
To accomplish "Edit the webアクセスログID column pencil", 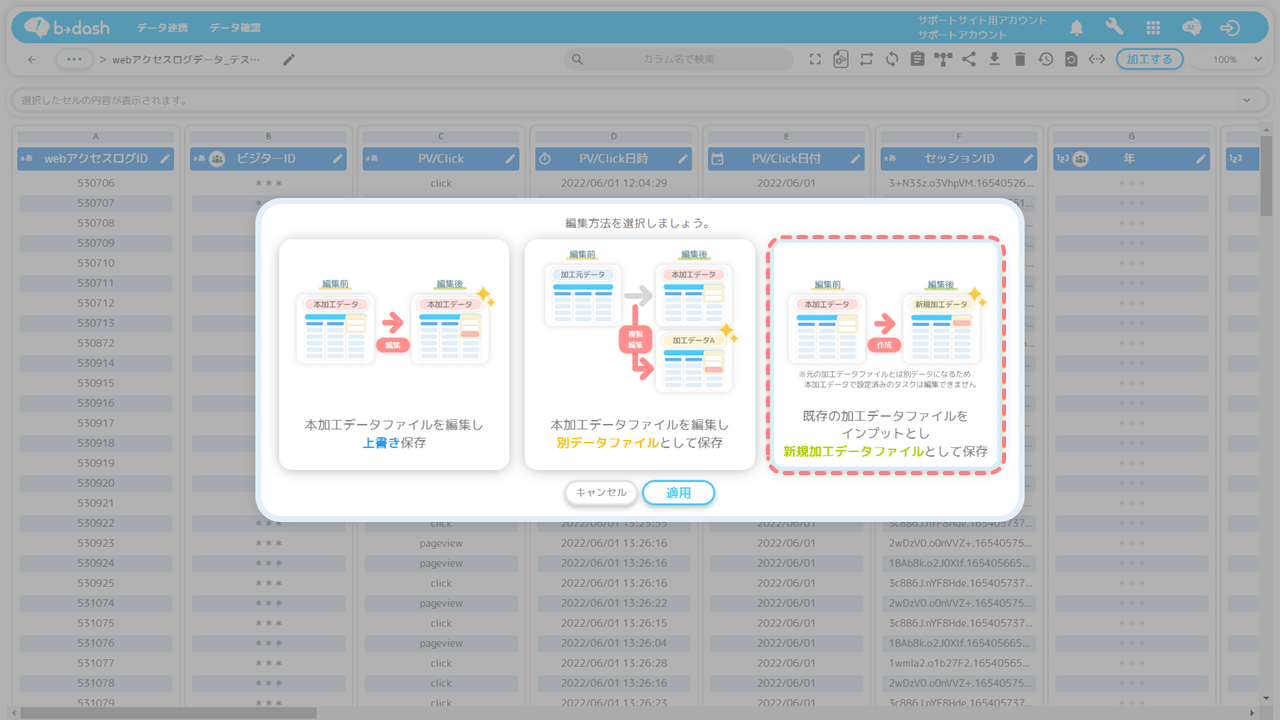I will point(165,159).
